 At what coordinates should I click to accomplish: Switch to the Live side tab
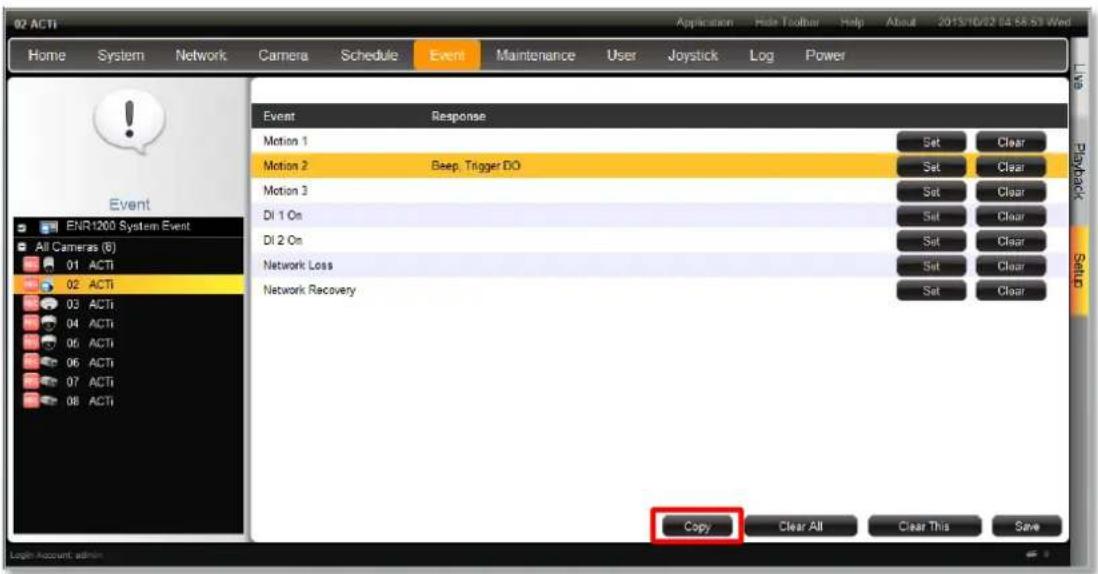pyautogui.click(x=1079, y=76)
